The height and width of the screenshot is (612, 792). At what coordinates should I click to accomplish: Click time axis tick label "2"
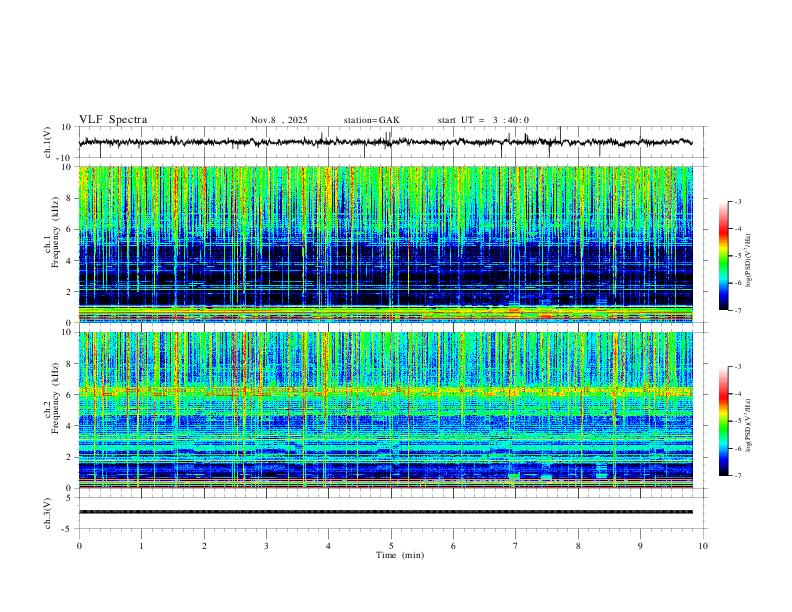click(x=204, y=546)
